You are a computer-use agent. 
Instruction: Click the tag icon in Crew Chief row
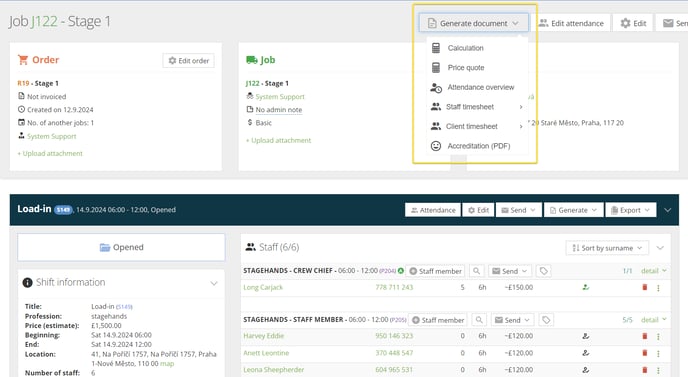click(544, 271)
